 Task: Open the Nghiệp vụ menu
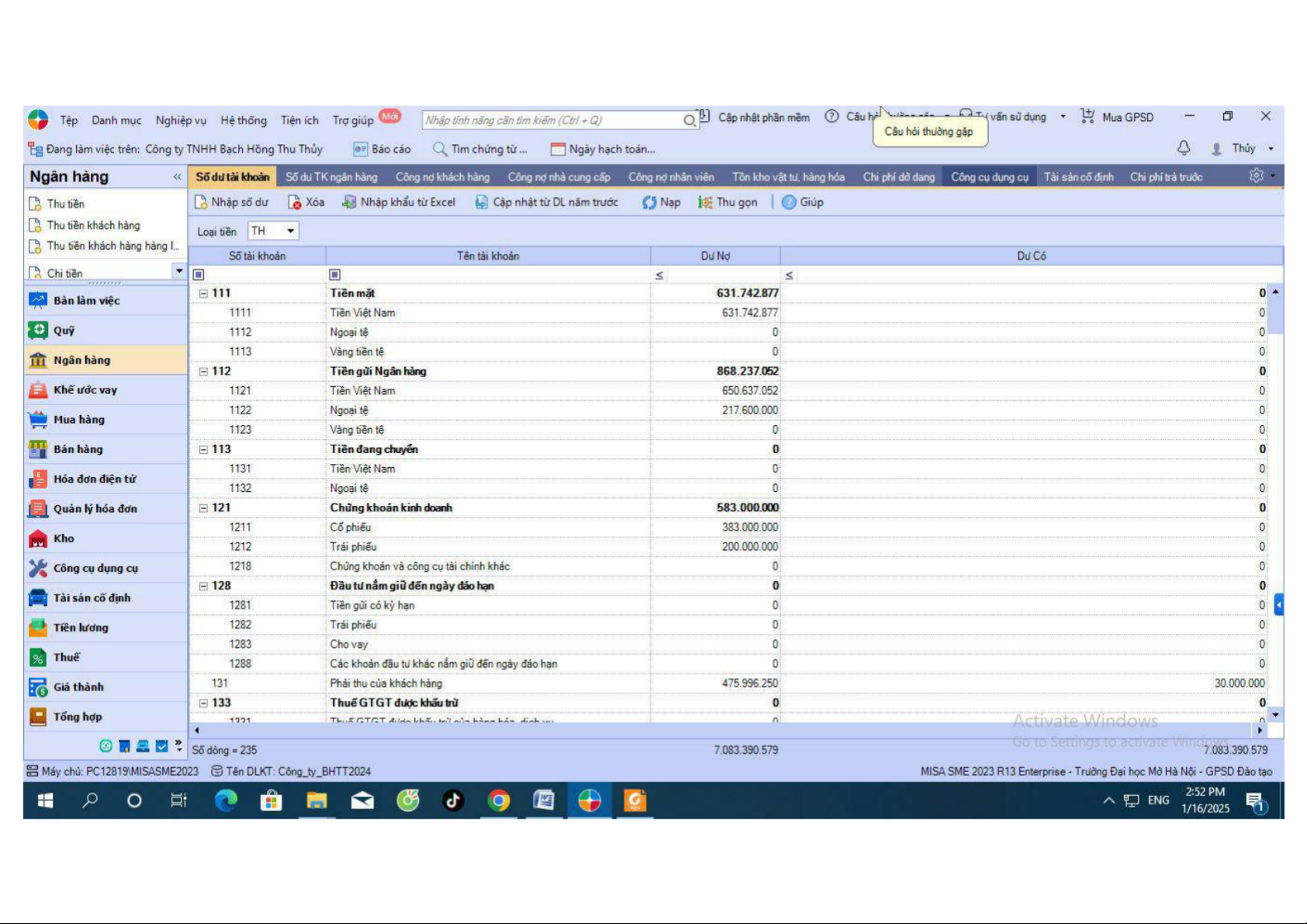(x=181, y=120)
